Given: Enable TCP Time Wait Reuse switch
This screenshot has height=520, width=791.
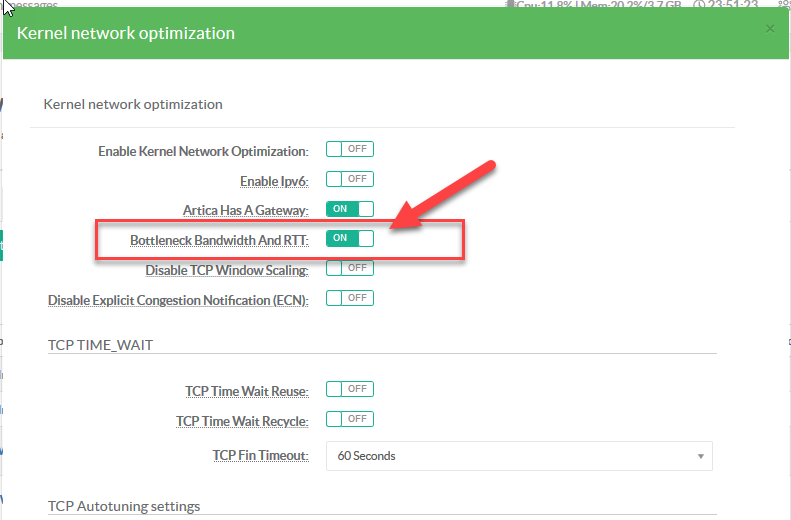Looking at the screenshot, I should [349, 389].
